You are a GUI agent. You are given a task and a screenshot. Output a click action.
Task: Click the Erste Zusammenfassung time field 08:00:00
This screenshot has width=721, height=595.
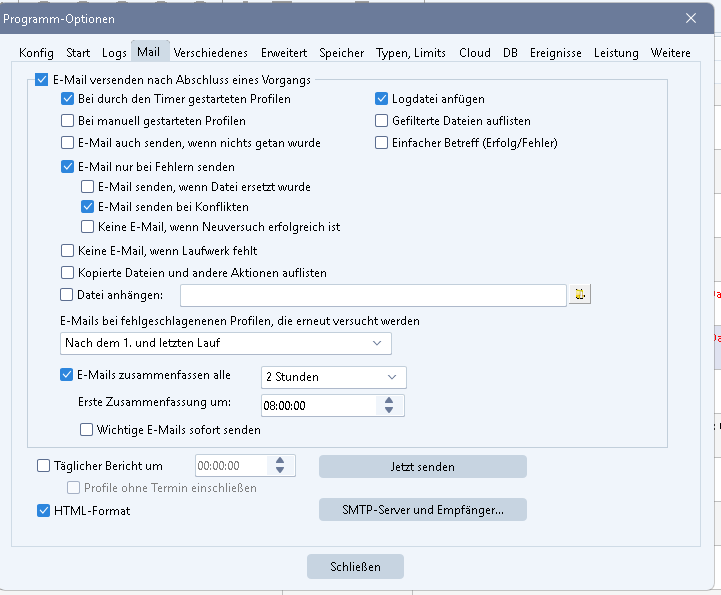[x=318, y=406]
